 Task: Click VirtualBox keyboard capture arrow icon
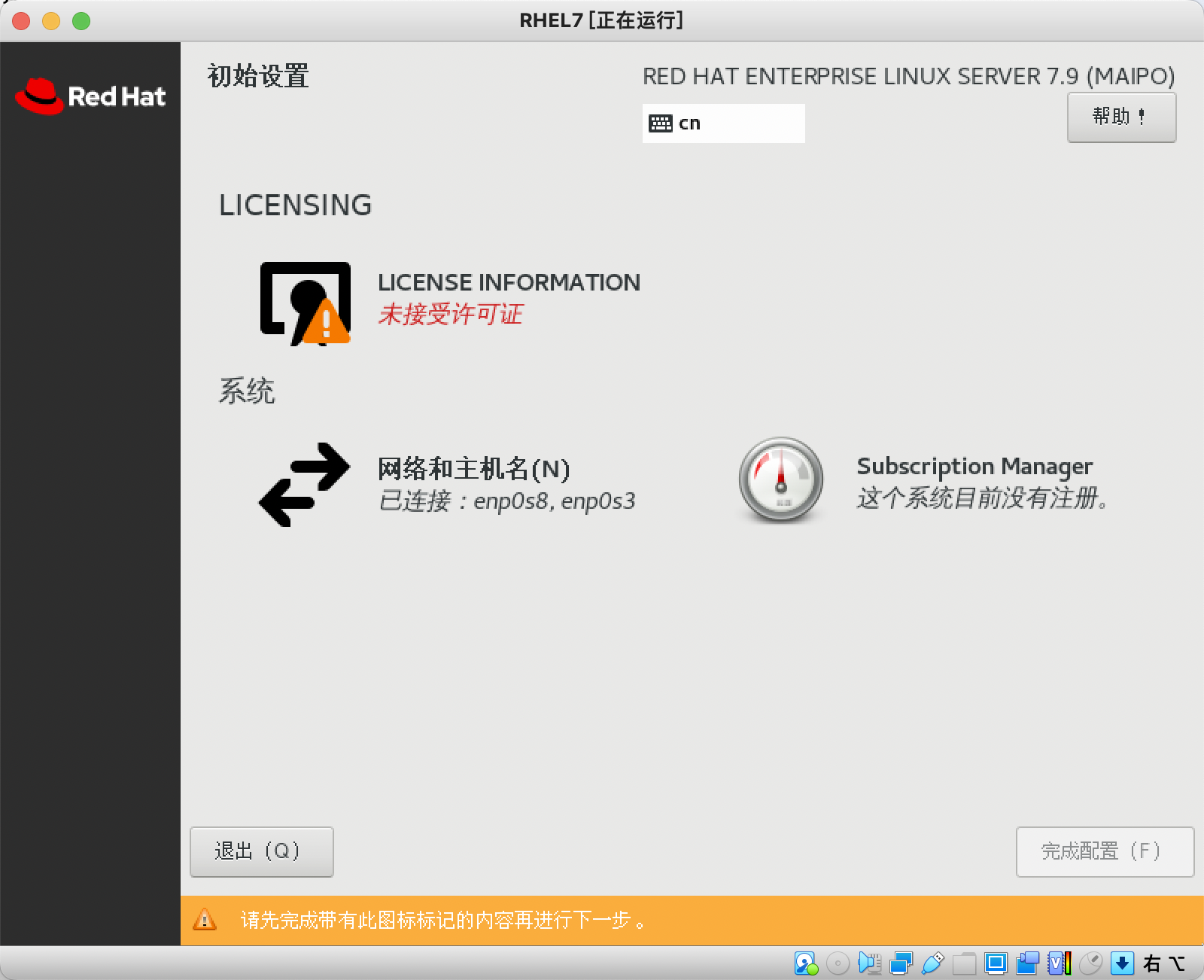(1122, 963)
